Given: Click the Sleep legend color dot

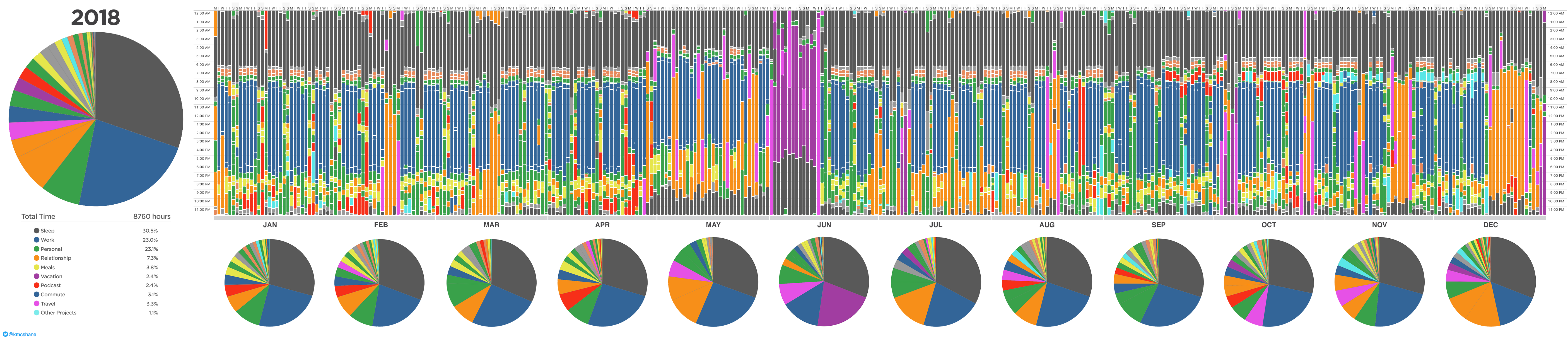Looking at the screenshot, I should pyautogui.click(x=37, y=231).
